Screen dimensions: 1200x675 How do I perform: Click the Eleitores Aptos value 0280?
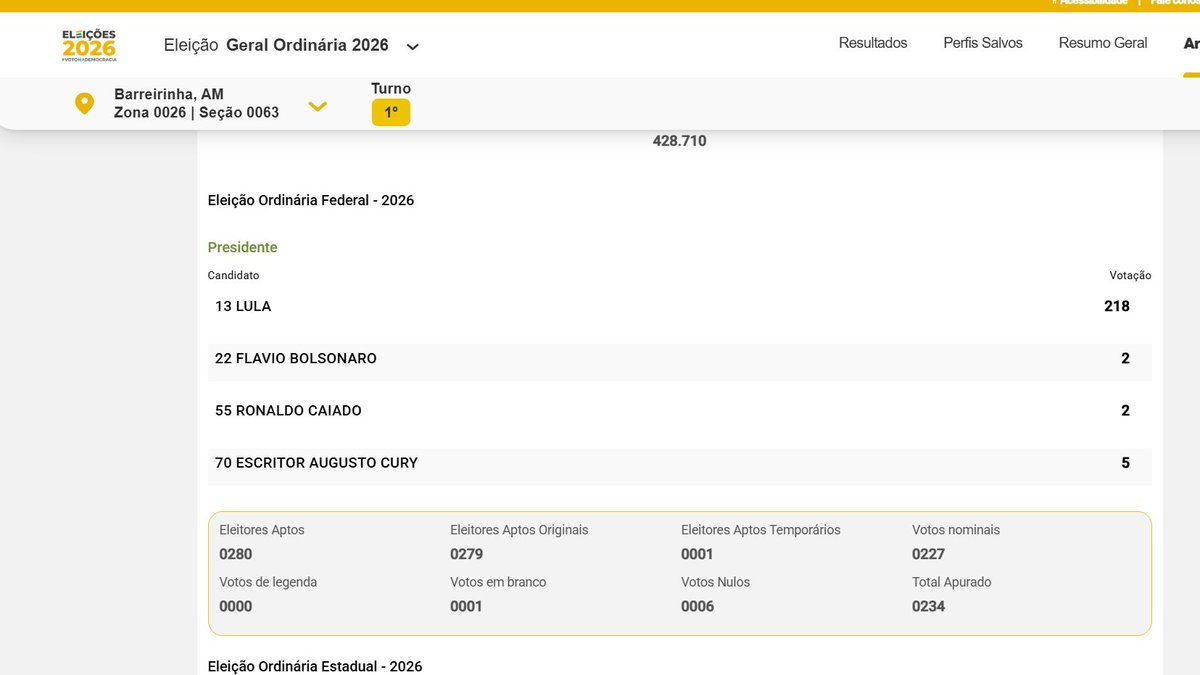pyautogui.click(x=236, y=554)
